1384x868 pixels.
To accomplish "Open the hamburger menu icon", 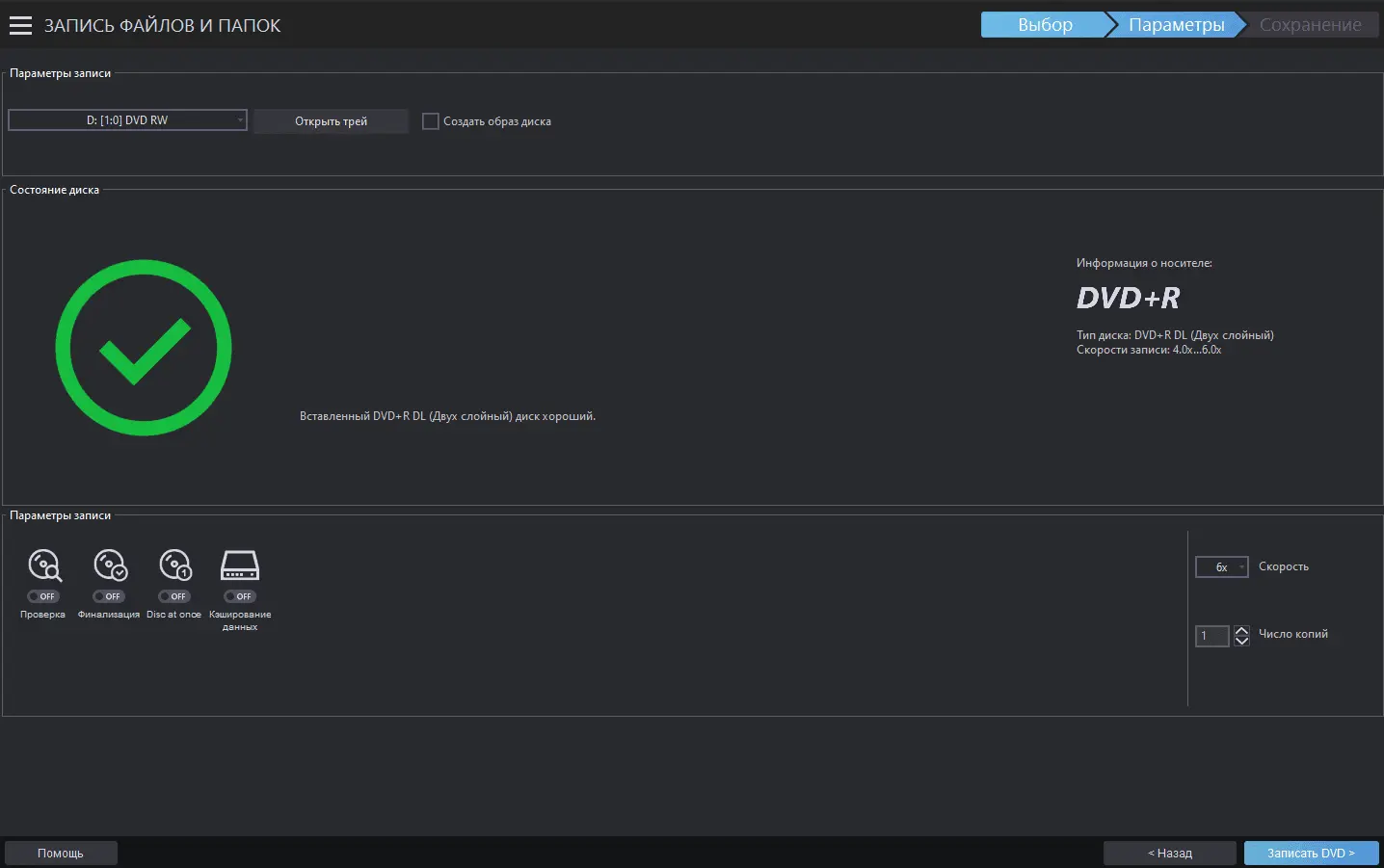I will tap(20, 26).
